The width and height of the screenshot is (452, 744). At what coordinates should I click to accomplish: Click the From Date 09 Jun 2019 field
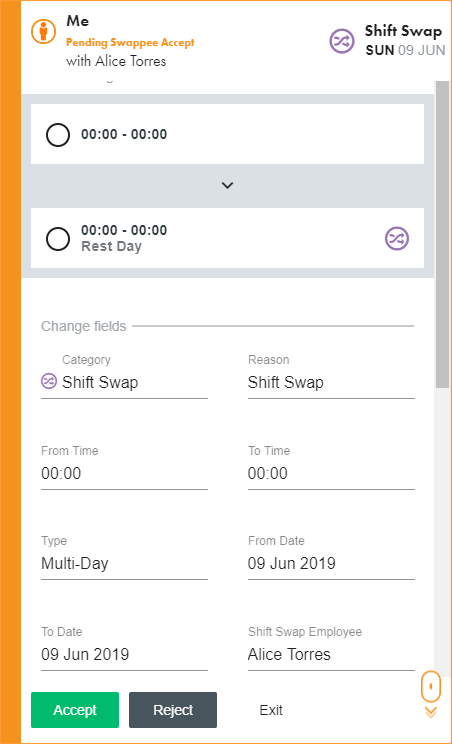[x=331, y=564]
